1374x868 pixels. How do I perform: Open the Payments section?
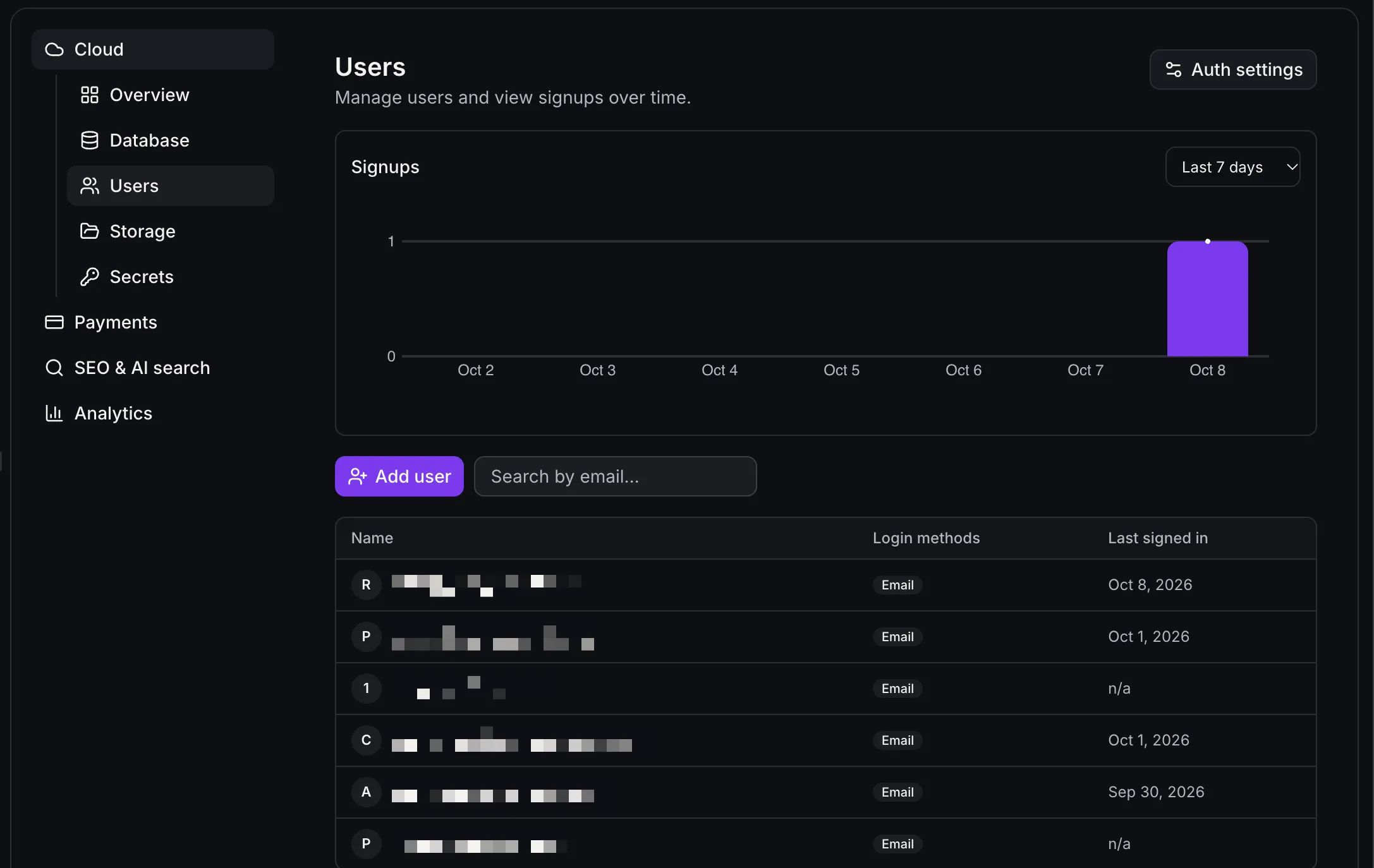pos(153,322)
